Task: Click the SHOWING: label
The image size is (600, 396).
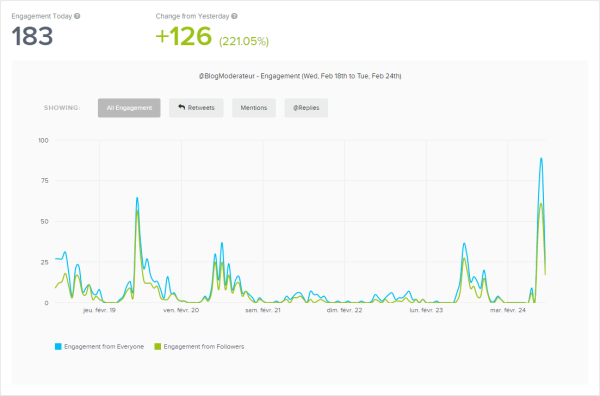Action: [62, 108]
